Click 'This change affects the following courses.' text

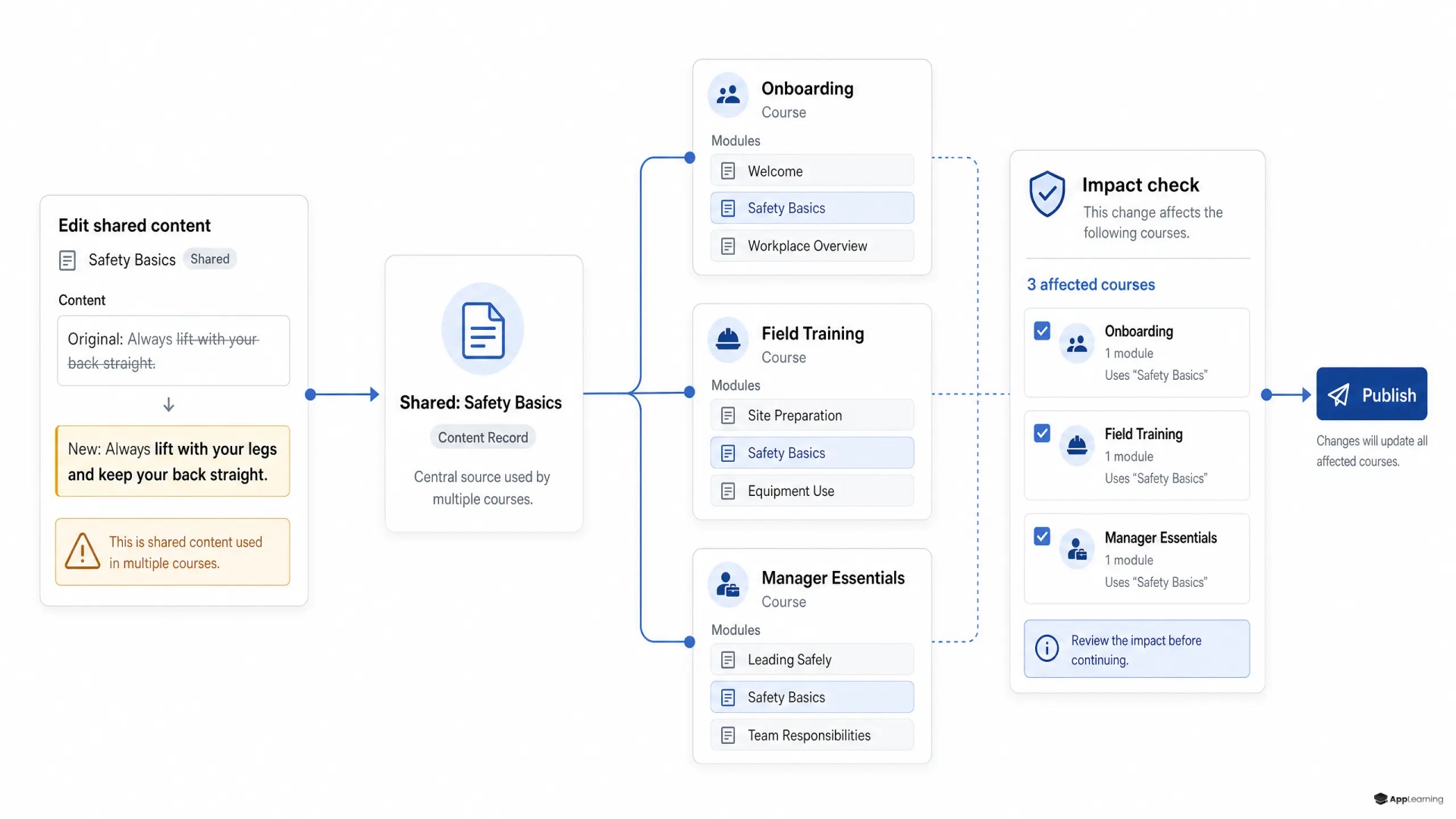click(1153, 222)
